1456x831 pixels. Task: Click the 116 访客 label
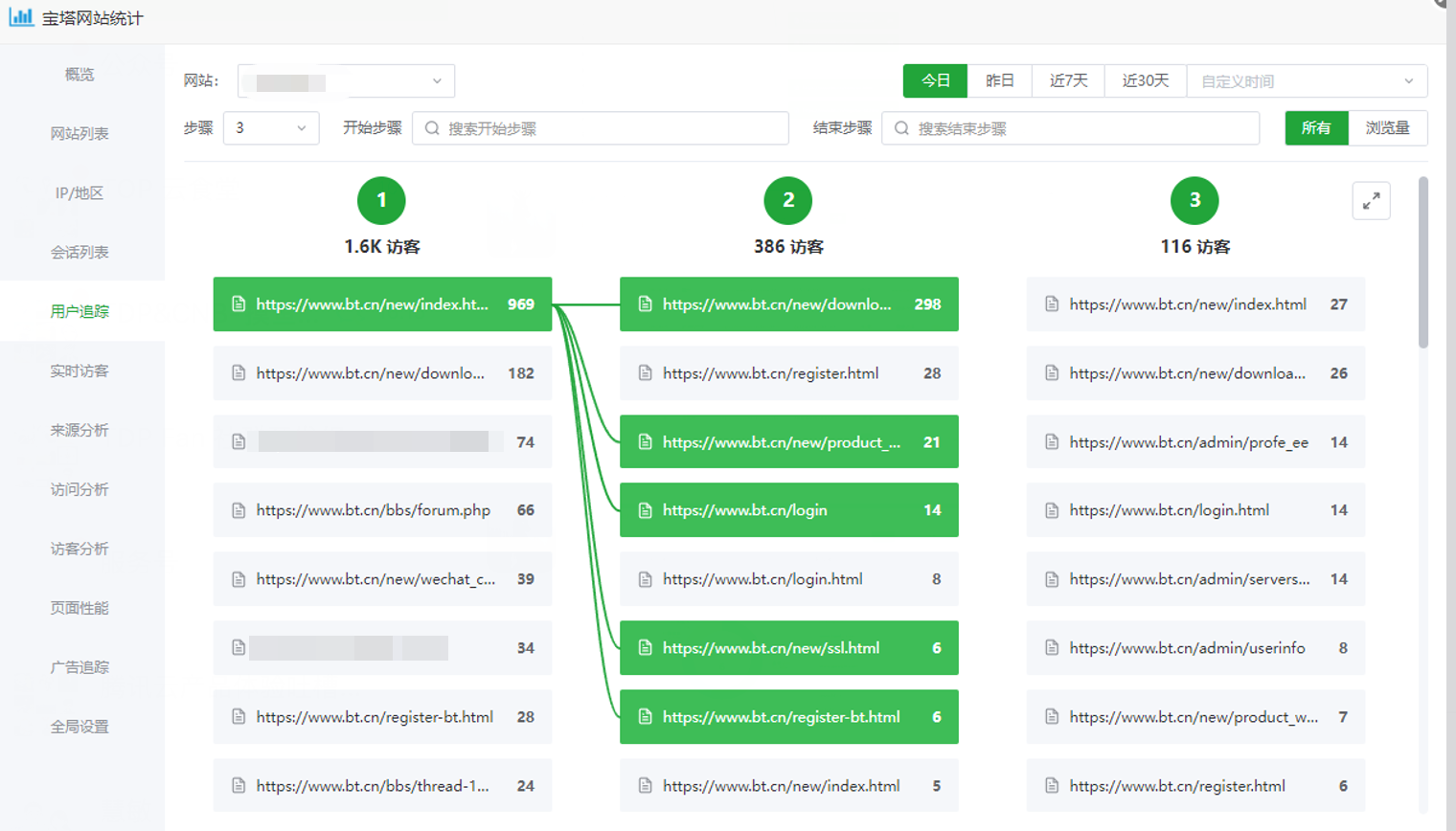click(1194, 247)
